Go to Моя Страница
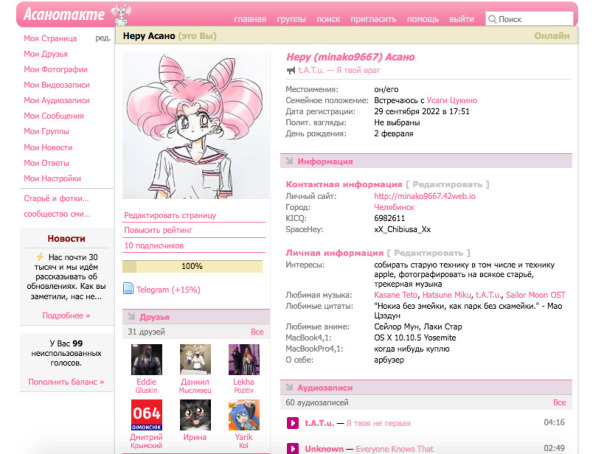This screenshot has width=604, height=454. [x=50, y=39]
